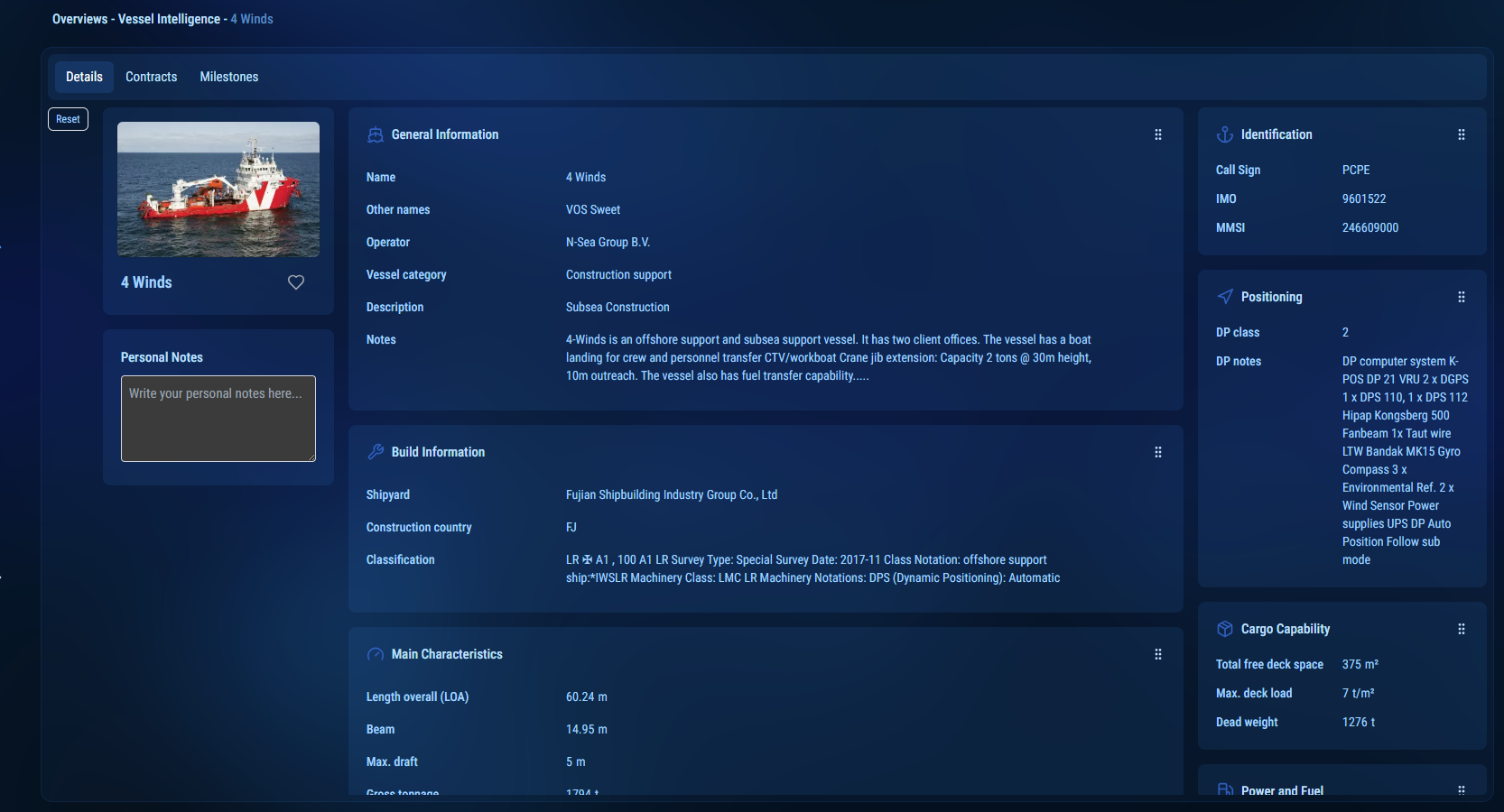Click into the Personal Notes text area
1504x812 pixels.
(x=218, y=419)
